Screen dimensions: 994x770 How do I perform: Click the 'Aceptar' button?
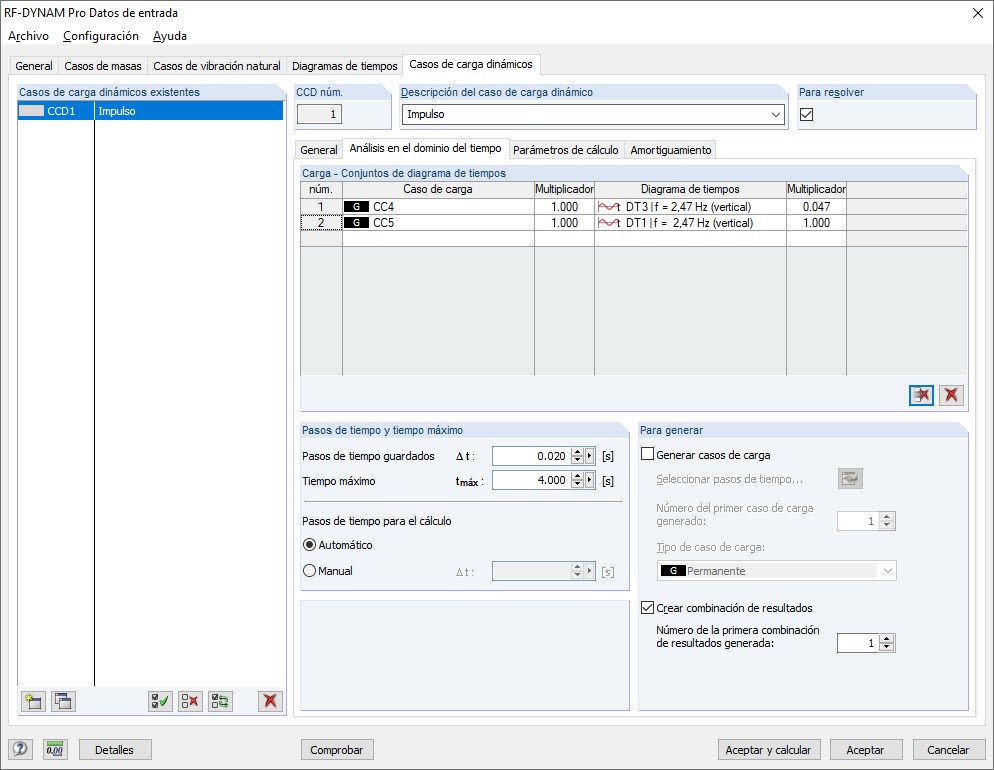[865, 750]
